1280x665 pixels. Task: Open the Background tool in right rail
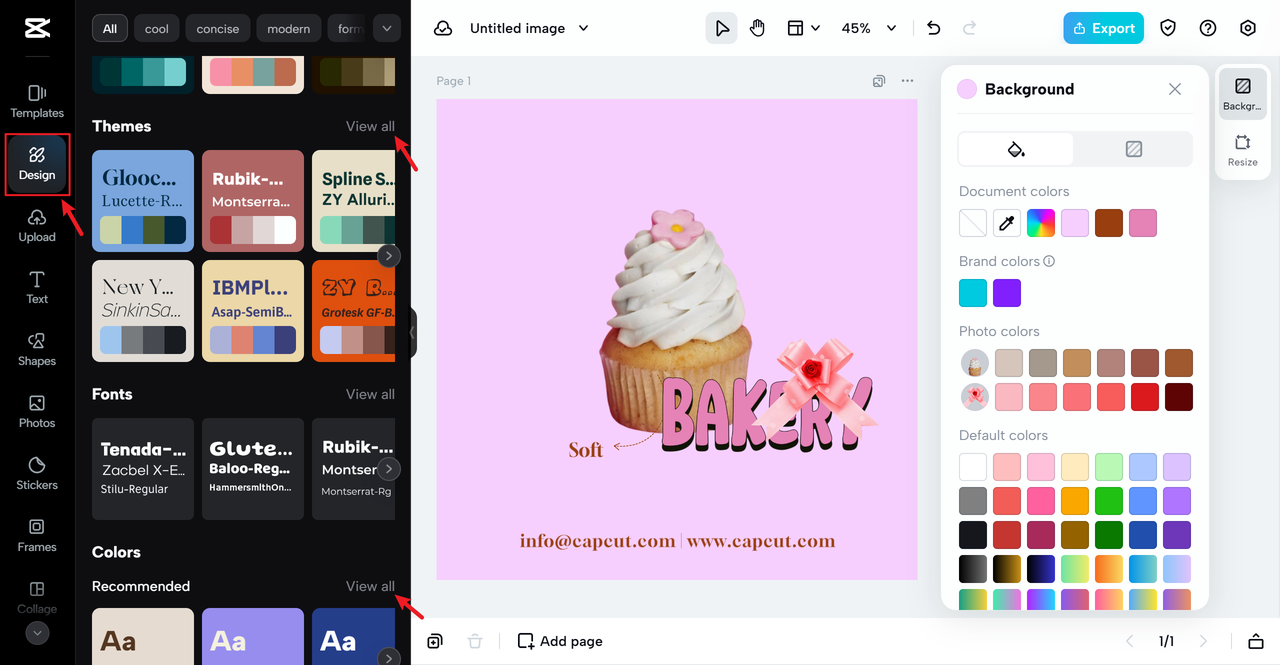1243,94
